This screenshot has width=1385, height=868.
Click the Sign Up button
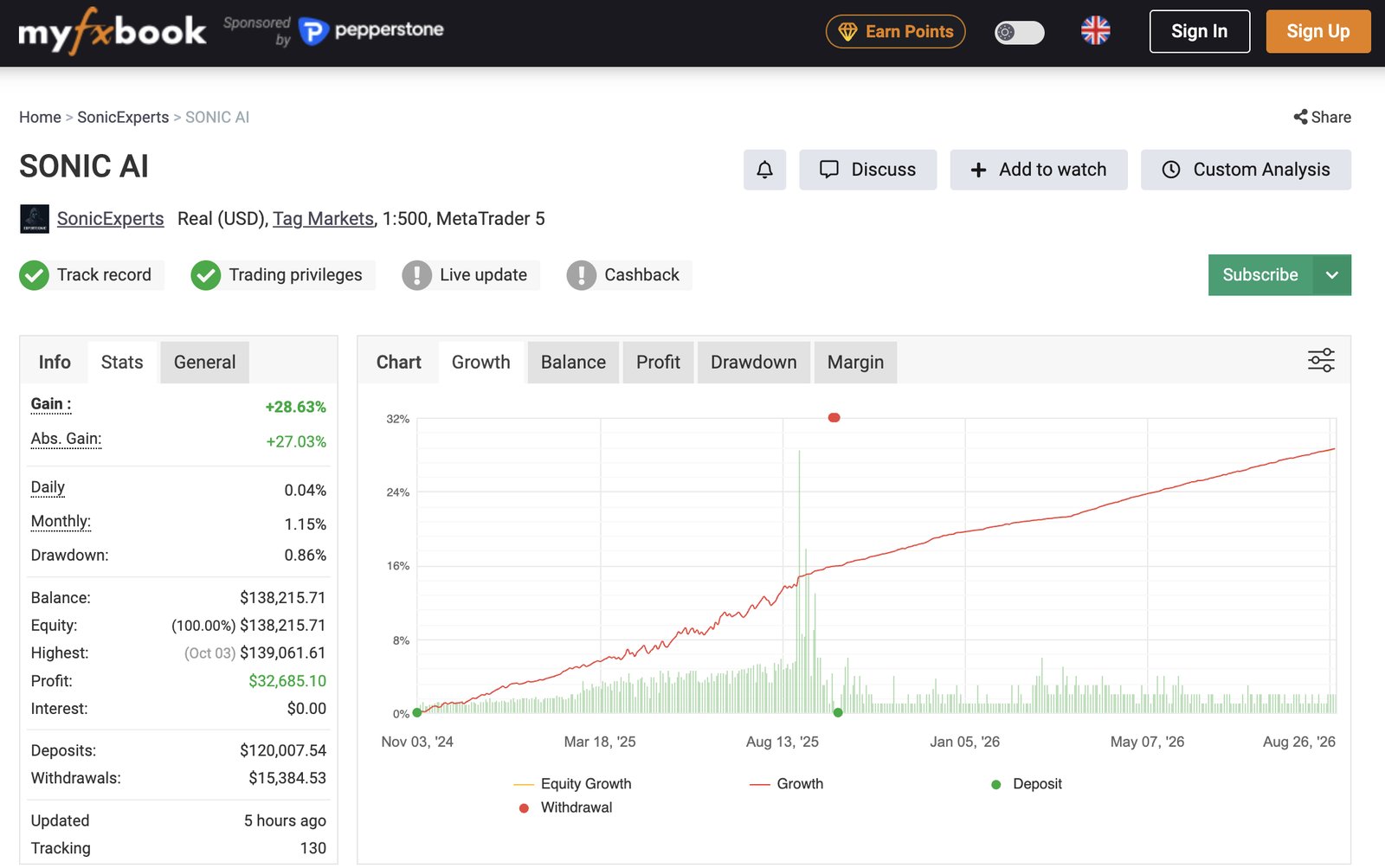[1317, 31]
